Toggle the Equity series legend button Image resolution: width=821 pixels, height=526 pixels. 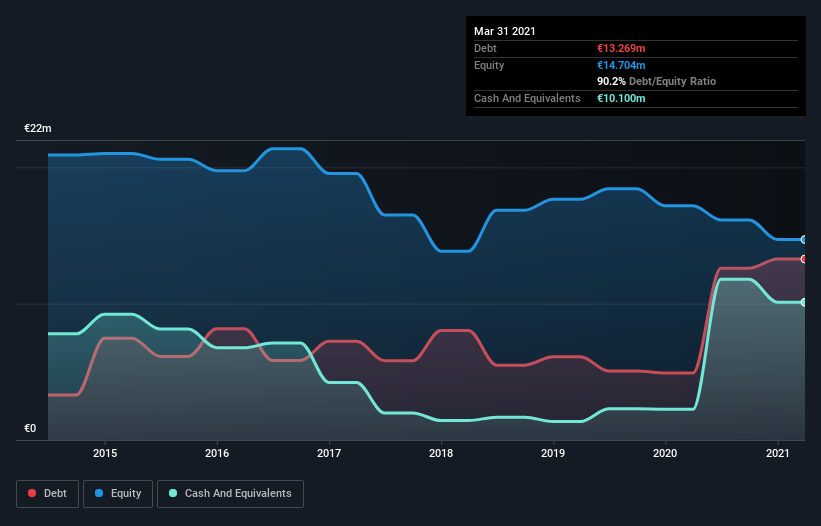tap(118, 494)
